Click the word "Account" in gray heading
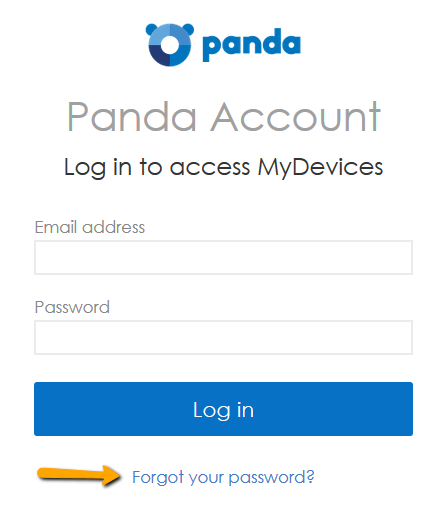 (x=296, y=117)
